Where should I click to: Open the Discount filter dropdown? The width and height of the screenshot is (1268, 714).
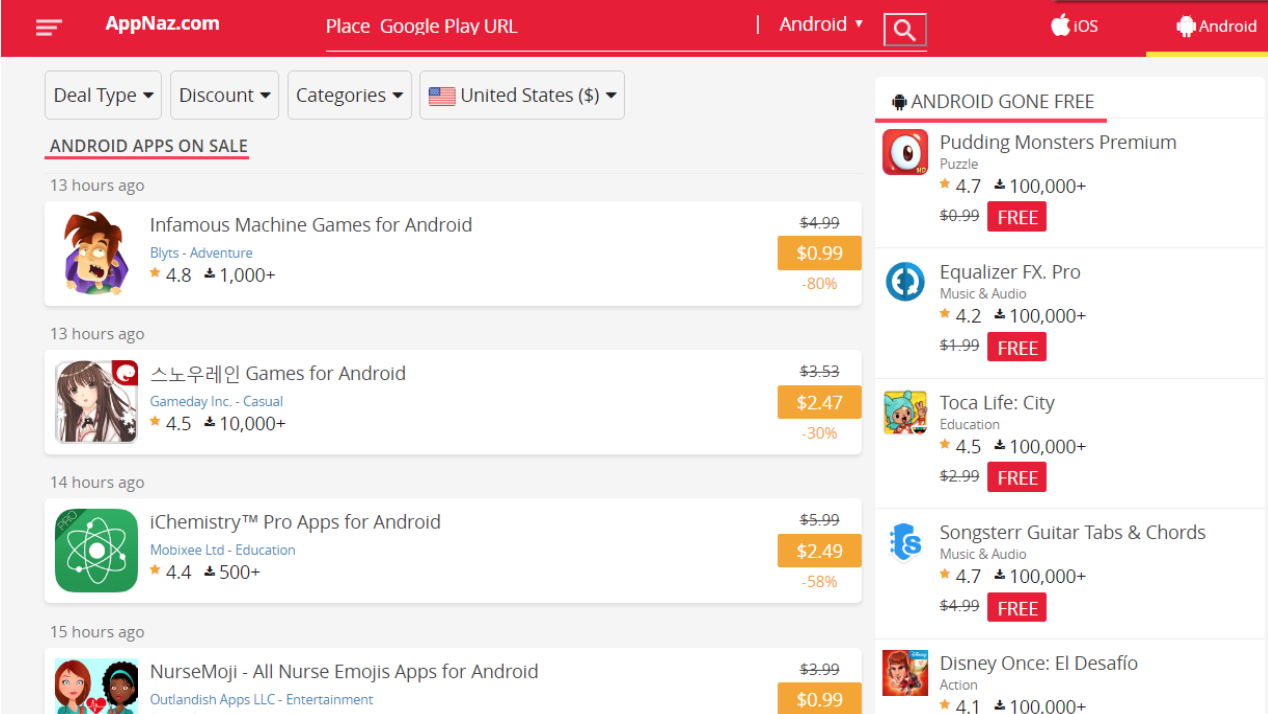[225, 95]
